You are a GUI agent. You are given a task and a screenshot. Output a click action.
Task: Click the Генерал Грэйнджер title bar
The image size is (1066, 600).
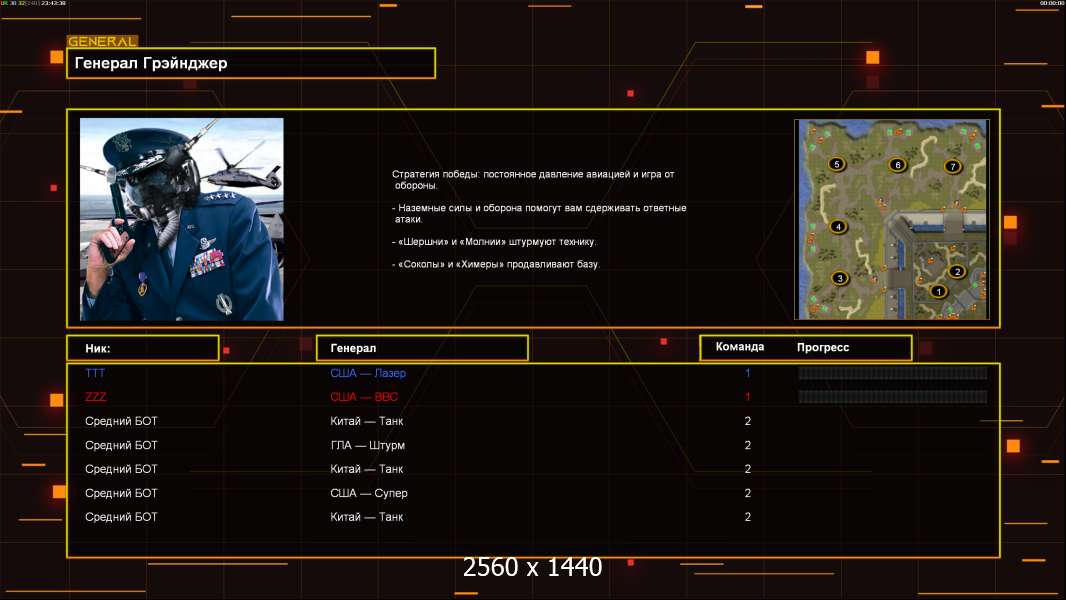pyautogui.click(x=251, y=63)
